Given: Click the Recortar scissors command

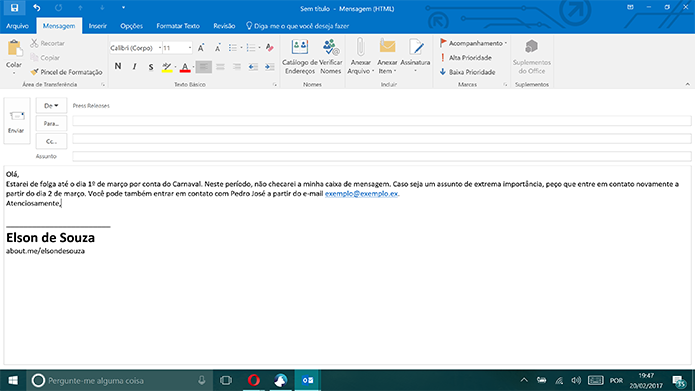Looking at the screenshot, I should pos(48,43).
